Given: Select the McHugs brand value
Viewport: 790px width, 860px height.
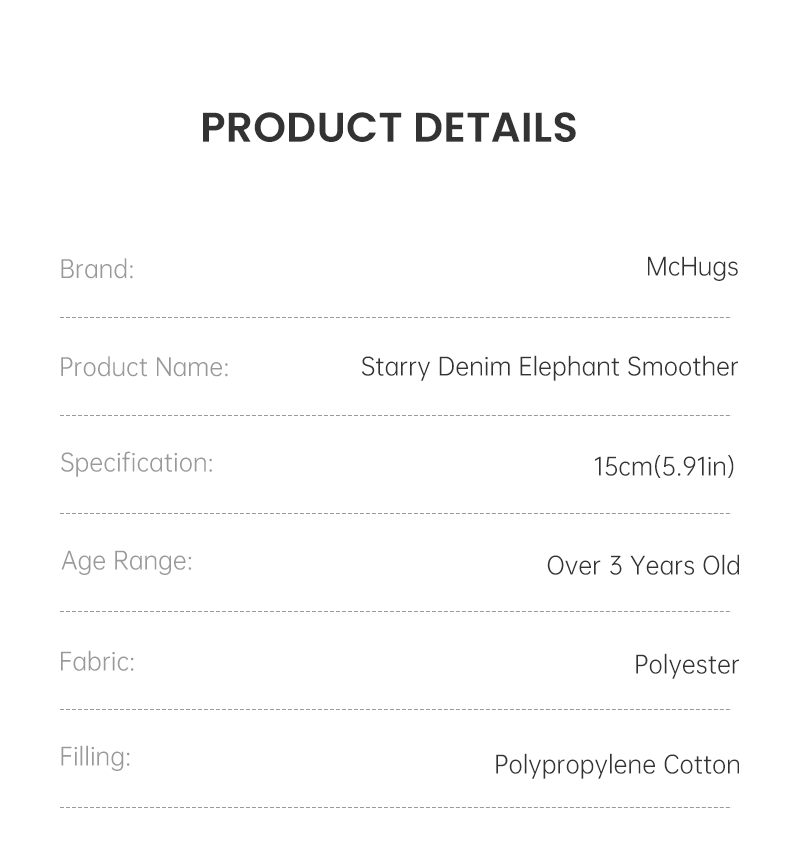Looking at the screenshot, I should click(x=692, y=267).
